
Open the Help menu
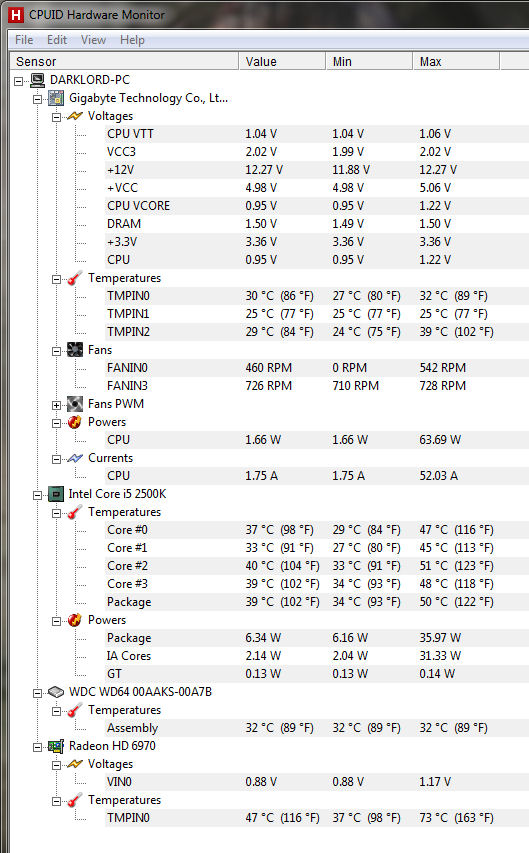(132, 40)
